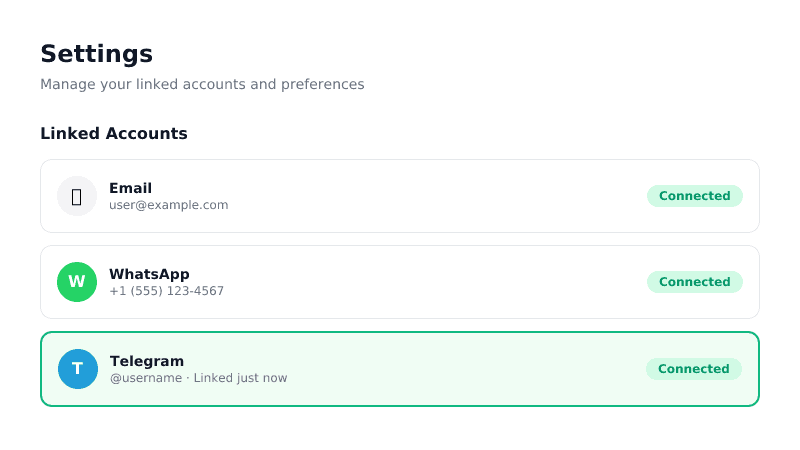Click the Settings page title
800x450 pixels.
click(x=96, y=54)
